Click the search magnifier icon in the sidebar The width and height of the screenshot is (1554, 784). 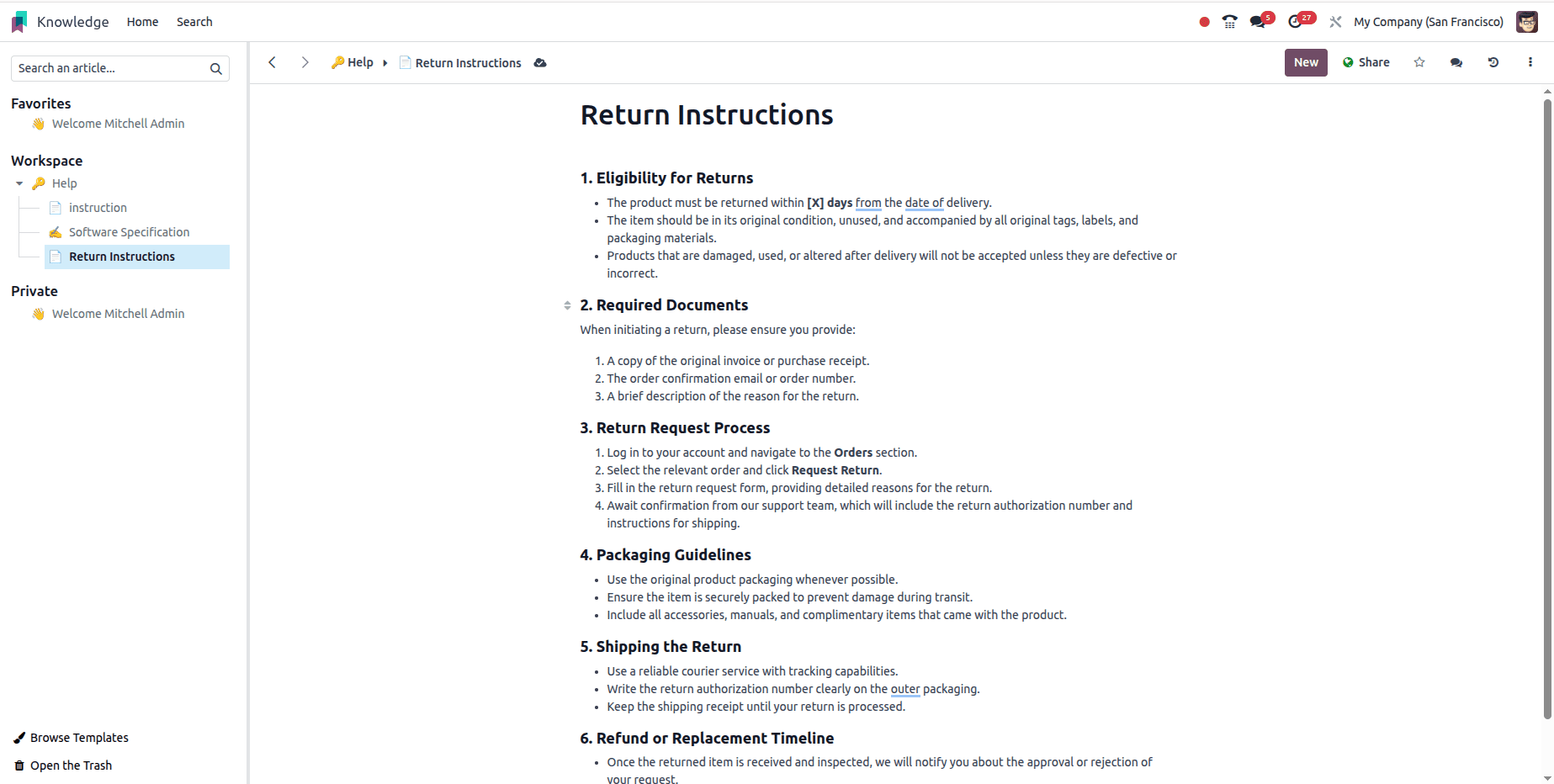tap(216, 69)
